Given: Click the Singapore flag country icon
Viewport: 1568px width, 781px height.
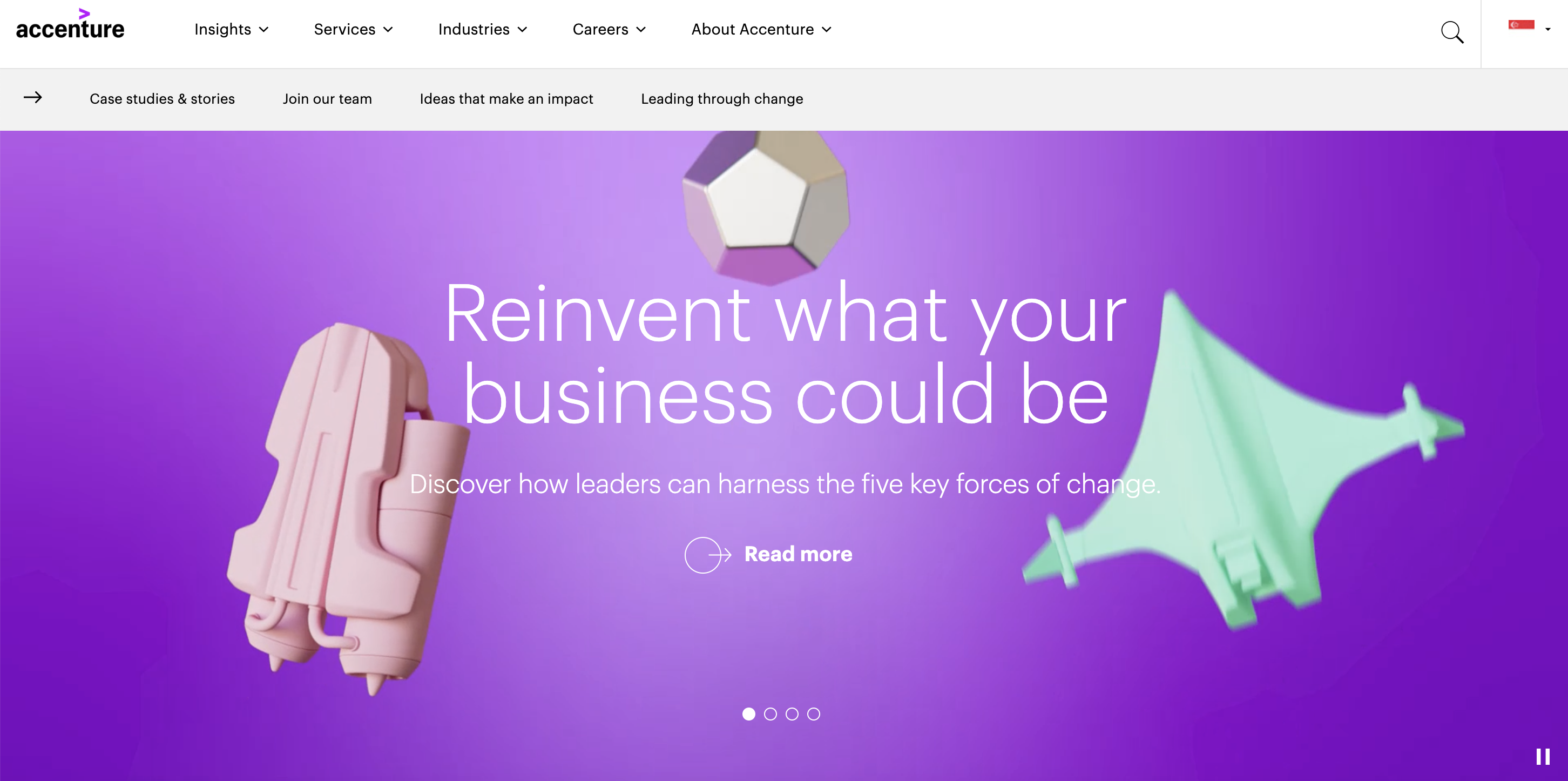Looking at the screenshot, I should (1521, 25).
